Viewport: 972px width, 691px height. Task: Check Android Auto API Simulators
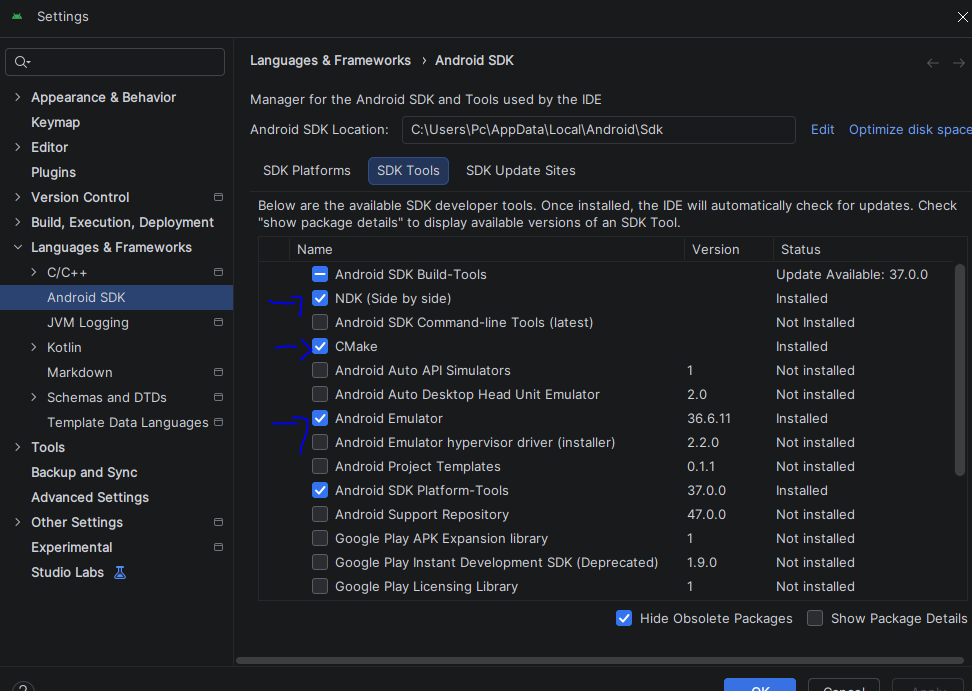point(320,371)
